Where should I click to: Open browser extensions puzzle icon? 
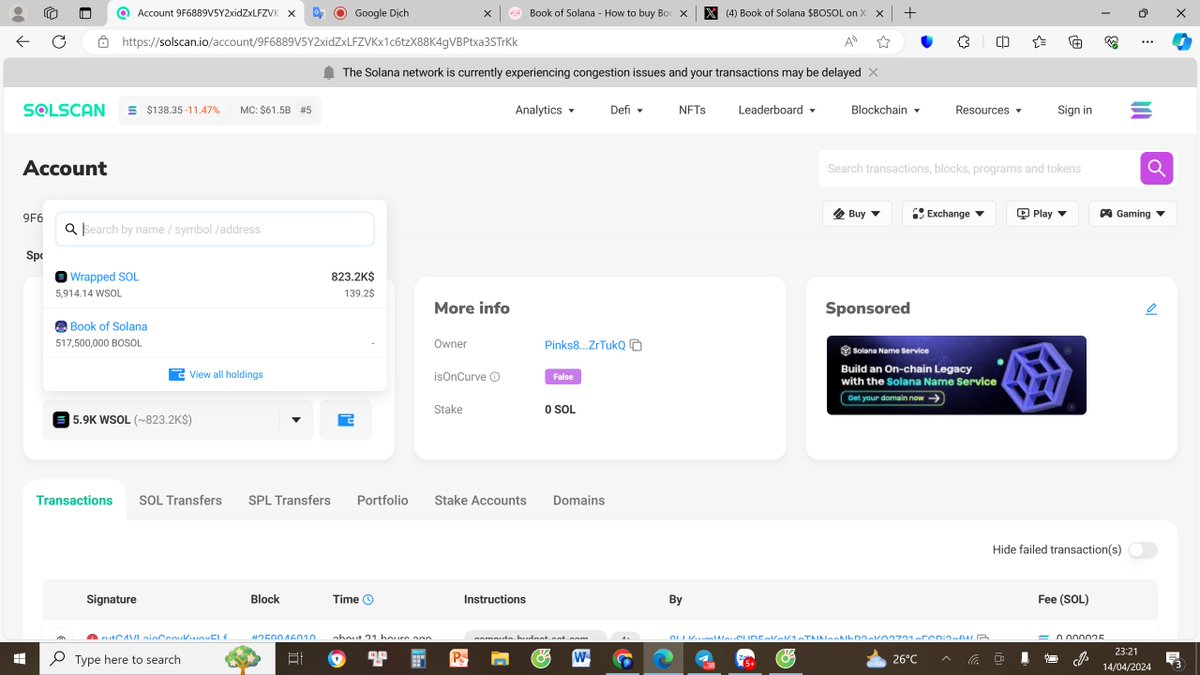(963, 42)
